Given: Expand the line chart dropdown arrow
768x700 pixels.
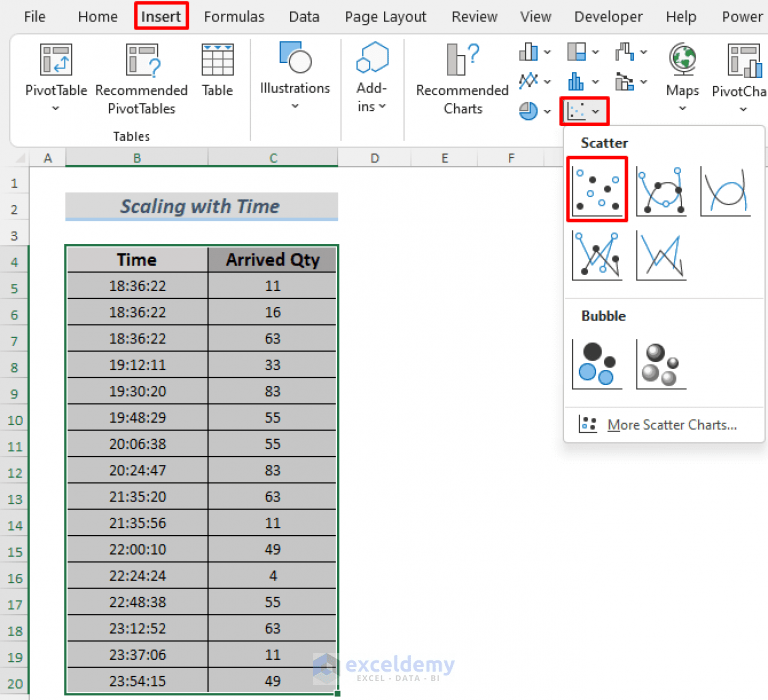Looking at the screenshot, I should point(547,82).
